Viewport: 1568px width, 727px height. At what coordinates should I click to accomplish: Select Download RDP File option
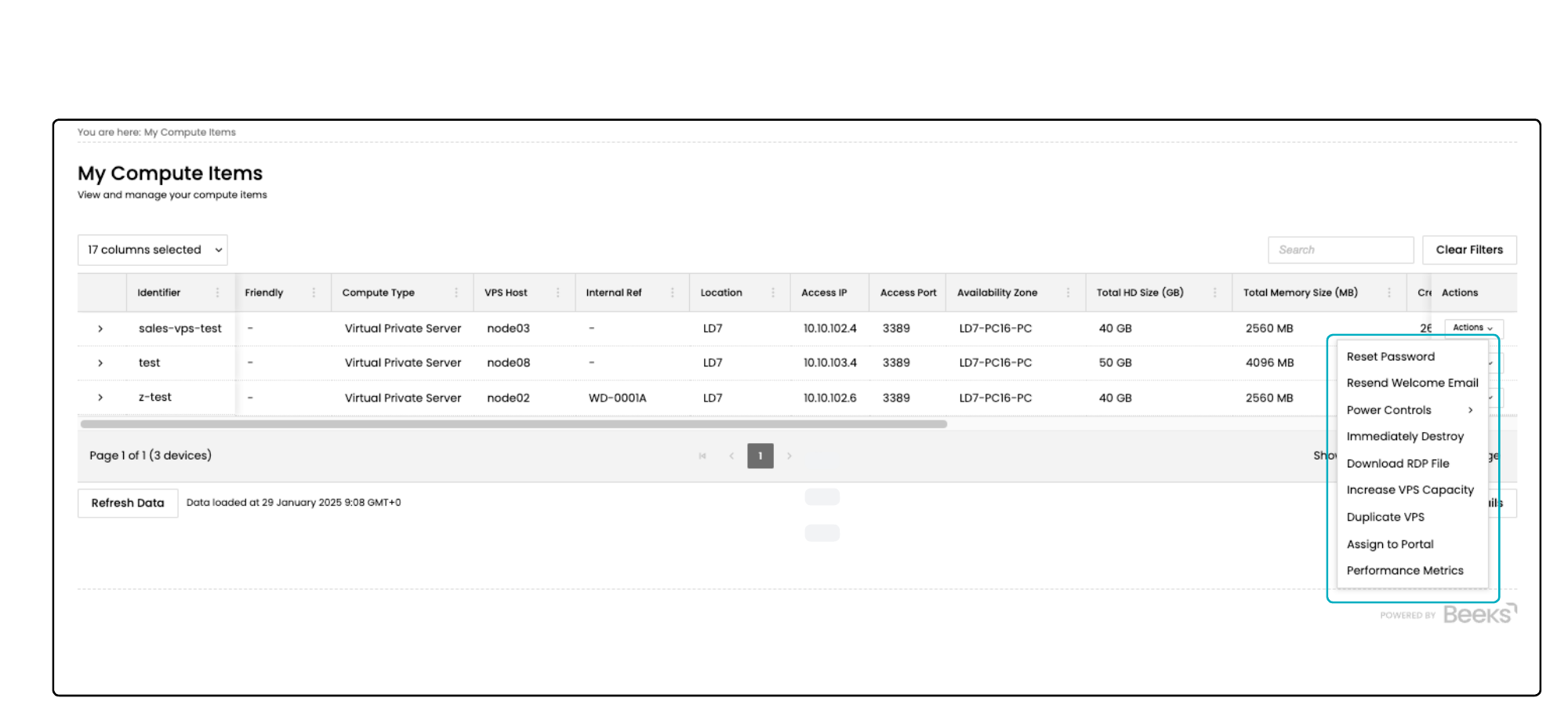click(1397, 463)
